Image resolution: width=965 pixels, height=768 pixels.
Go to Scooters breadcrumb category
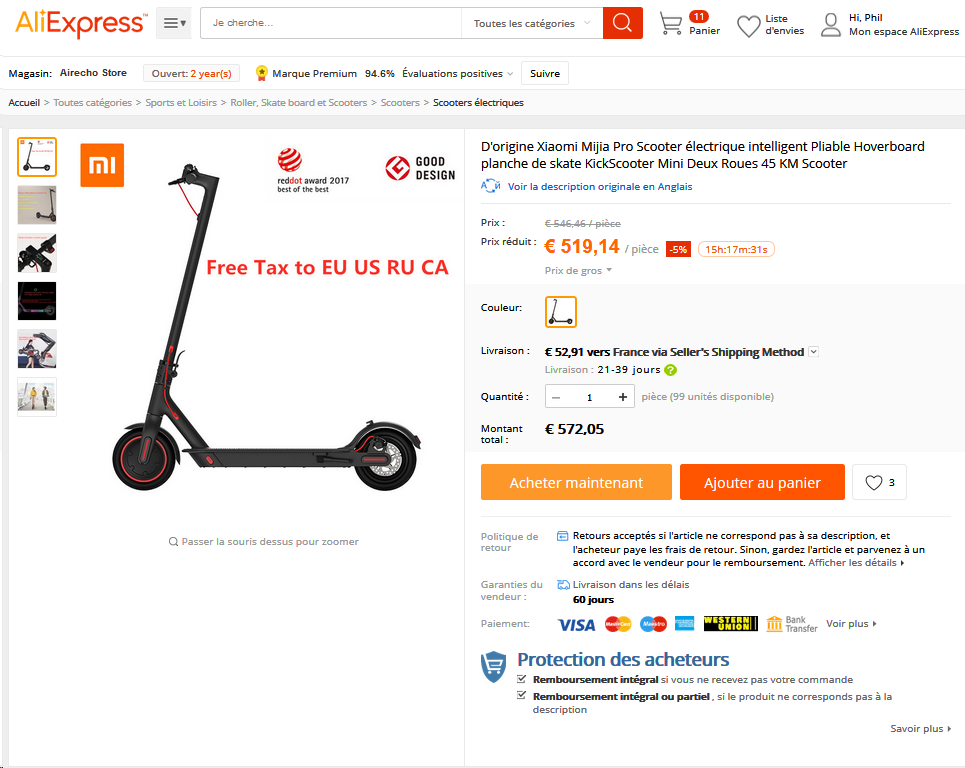pos(400,103)
